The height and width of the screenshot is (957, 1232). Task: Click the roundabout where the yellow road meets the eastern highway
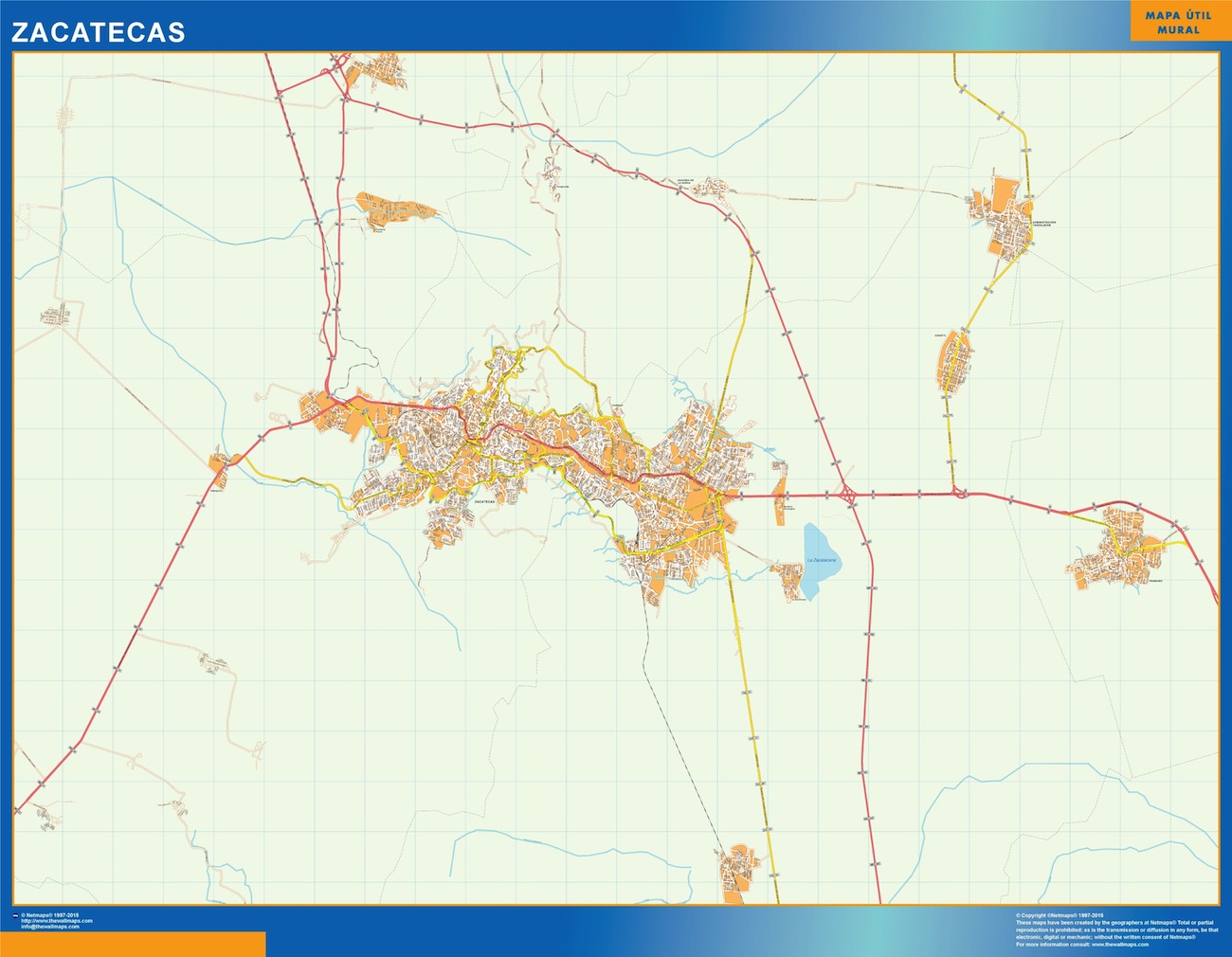pos(960,493)
